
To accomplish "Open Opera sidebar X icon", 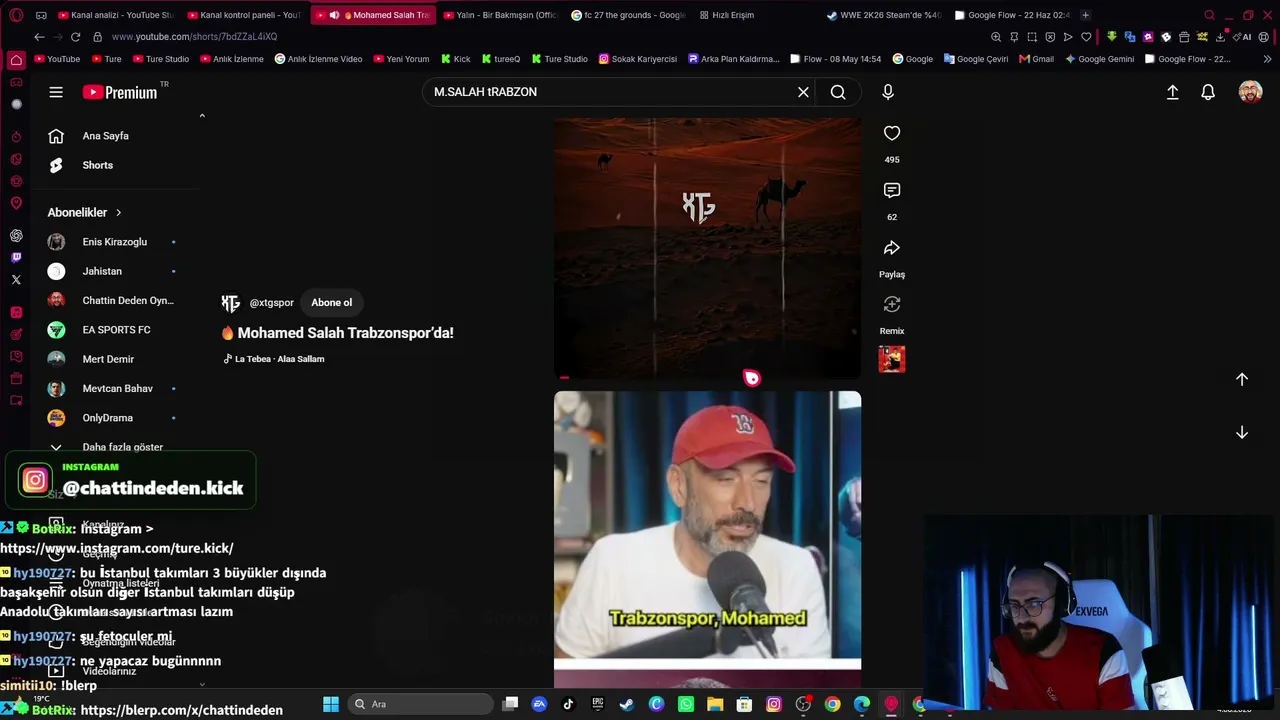I will click(x=16, y=280).
